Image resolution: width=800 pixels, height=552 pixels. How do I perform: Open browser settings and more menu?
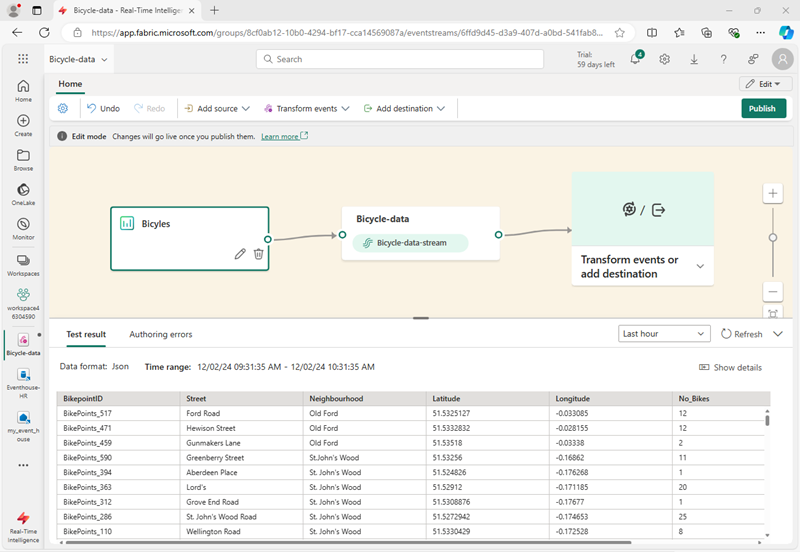[x=760, y=33]
